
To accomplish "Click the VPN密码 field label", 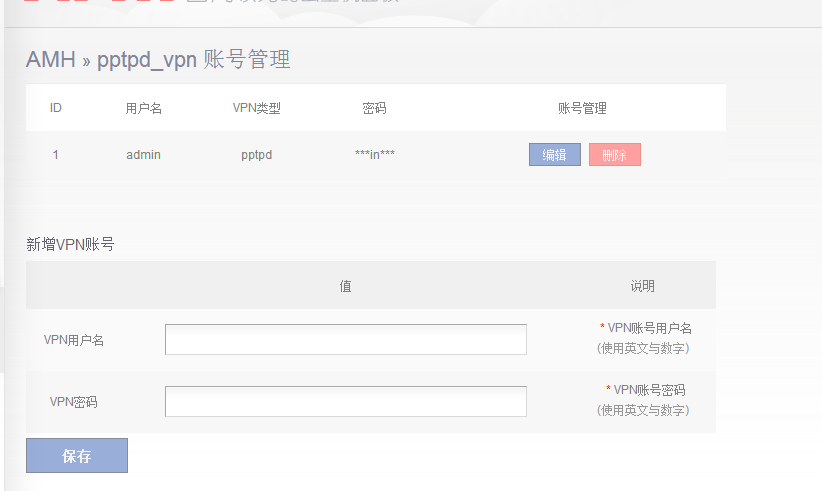I will tap(74, 402).
